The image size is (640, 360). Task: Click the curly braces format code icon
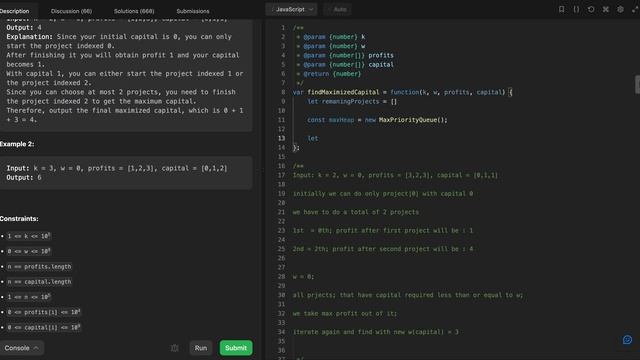(576, 9)
